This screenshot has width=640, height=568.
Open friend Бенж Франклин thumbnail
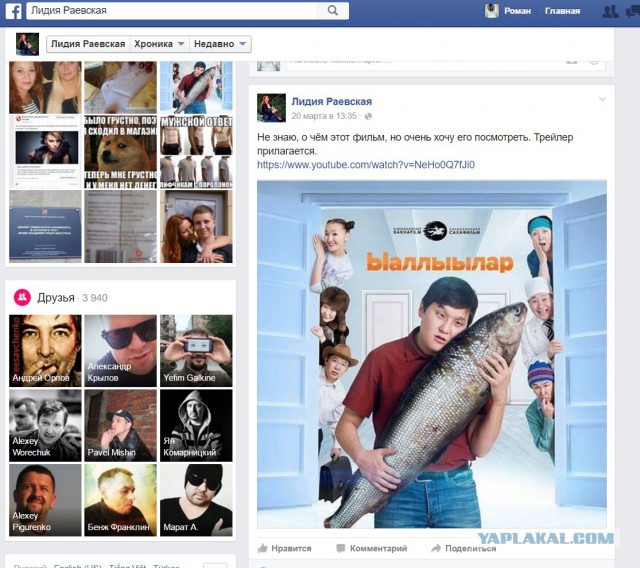click(x=120, y=500)
